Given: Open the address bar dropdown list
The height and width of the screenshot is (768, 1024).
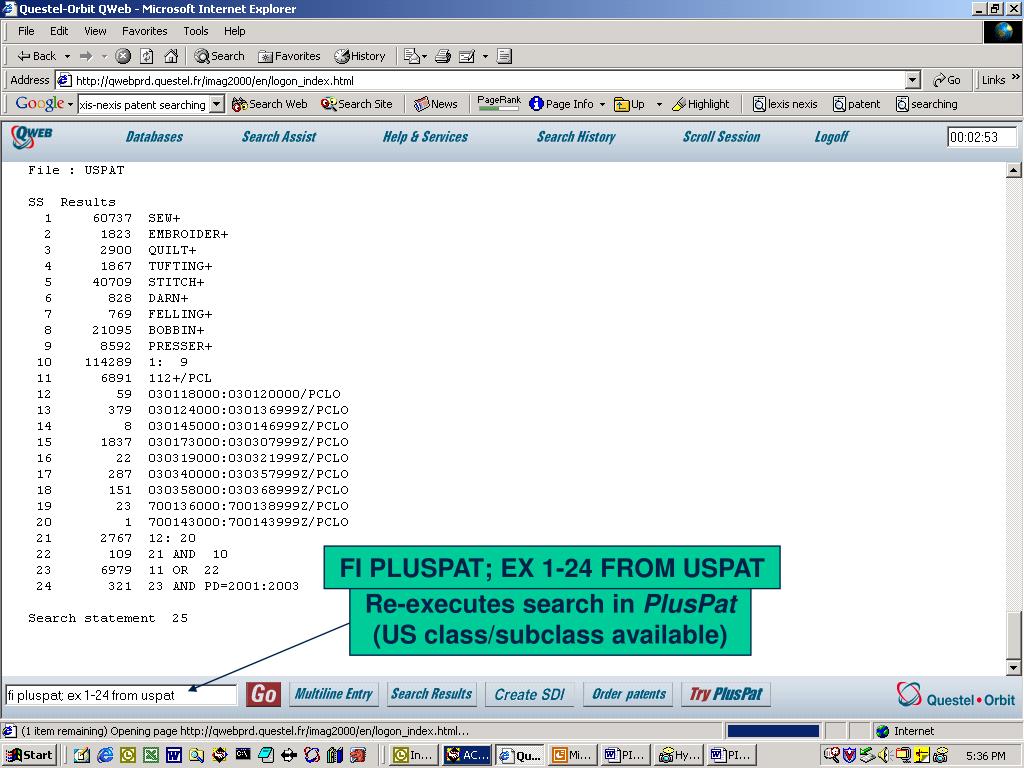Looking at the screenshot, I should [913, 80].
